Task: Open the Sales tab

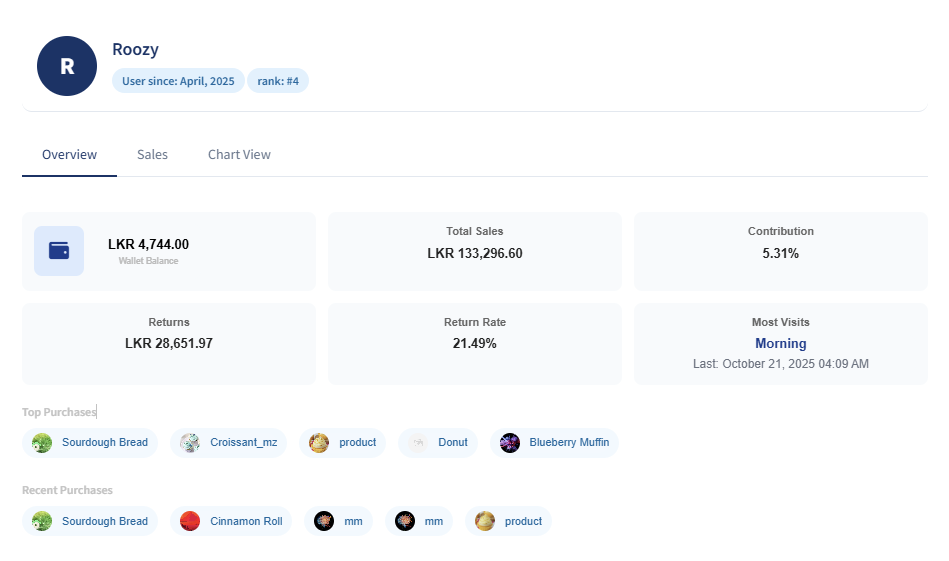Action: tap(152, 155)
